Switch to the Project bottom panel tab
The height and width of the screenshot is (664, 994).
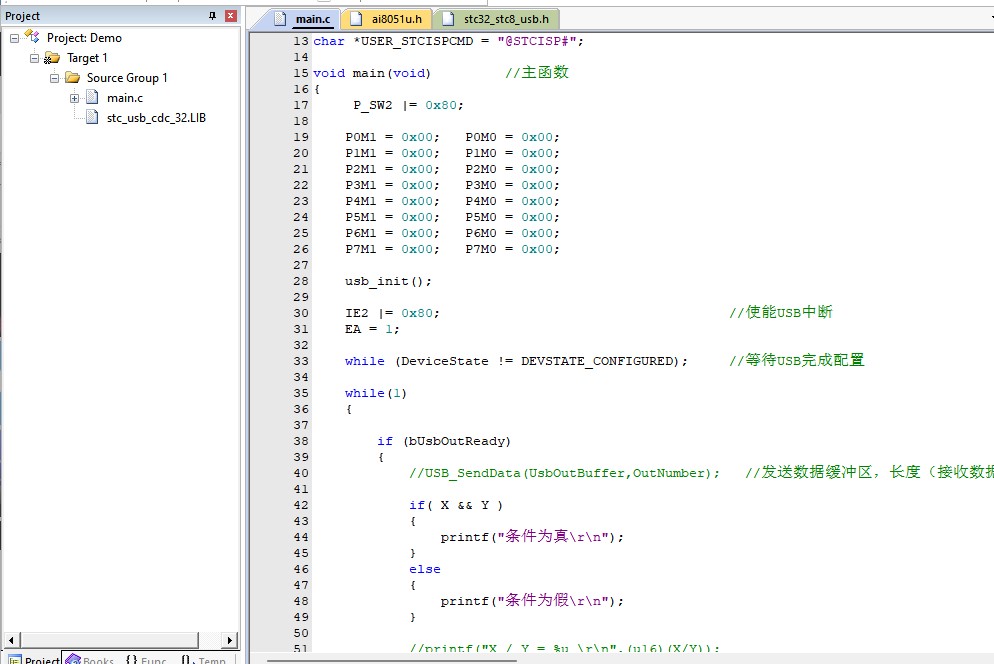click(33, 660)
